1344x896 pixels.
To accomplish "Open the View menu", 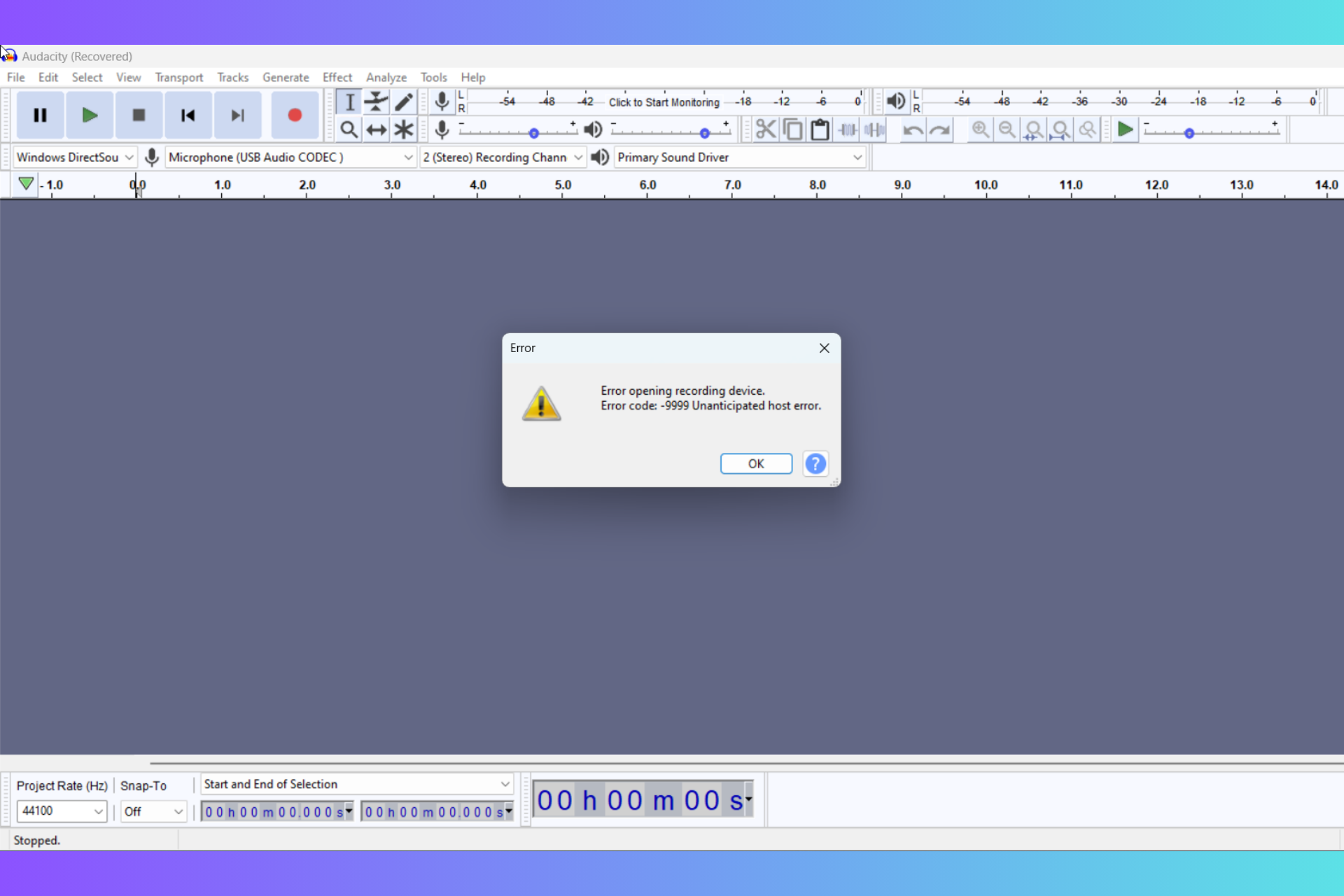I will [x=129, y=78].
